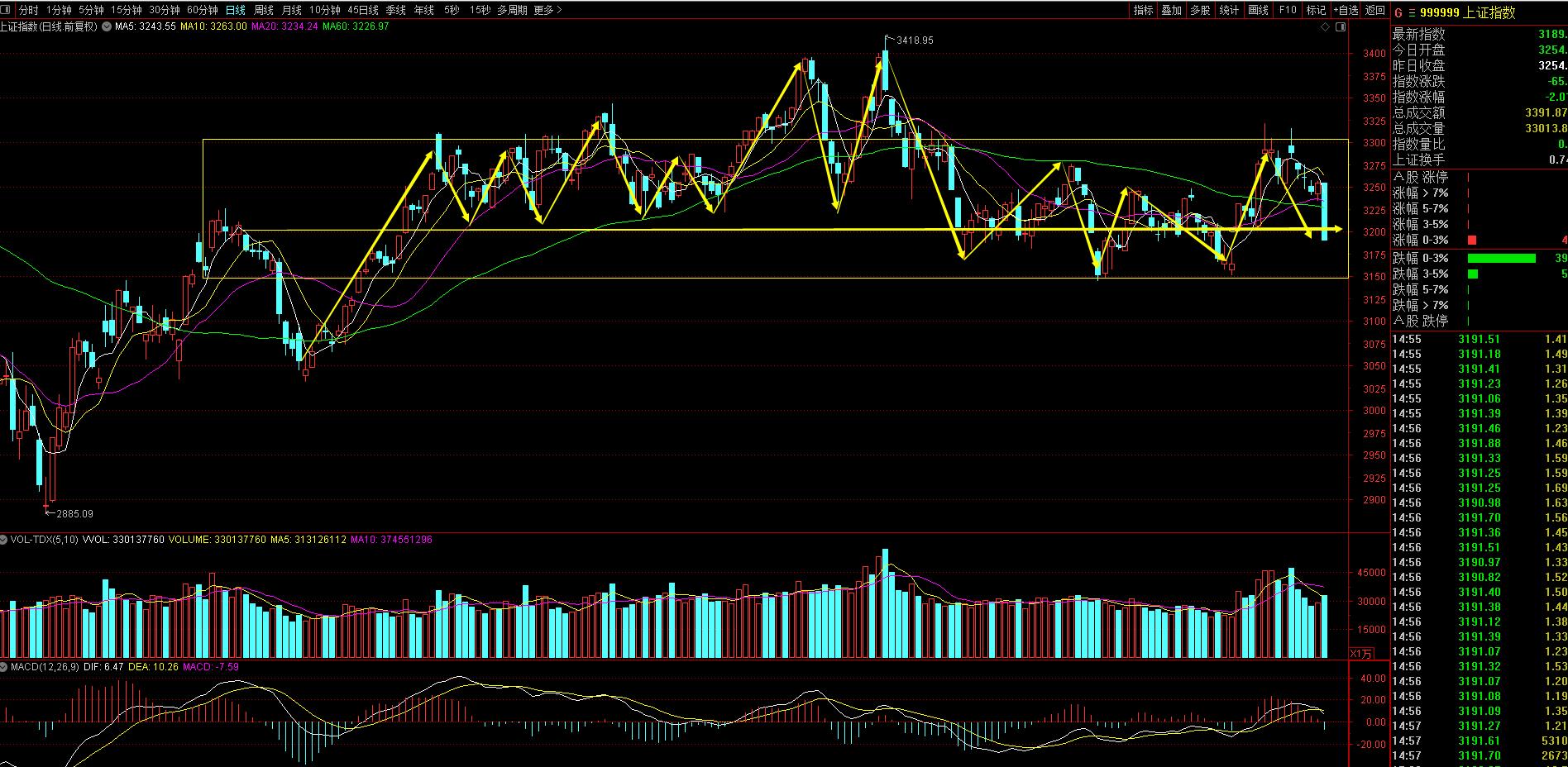Switch to the 60分钟 period tab

202,10
